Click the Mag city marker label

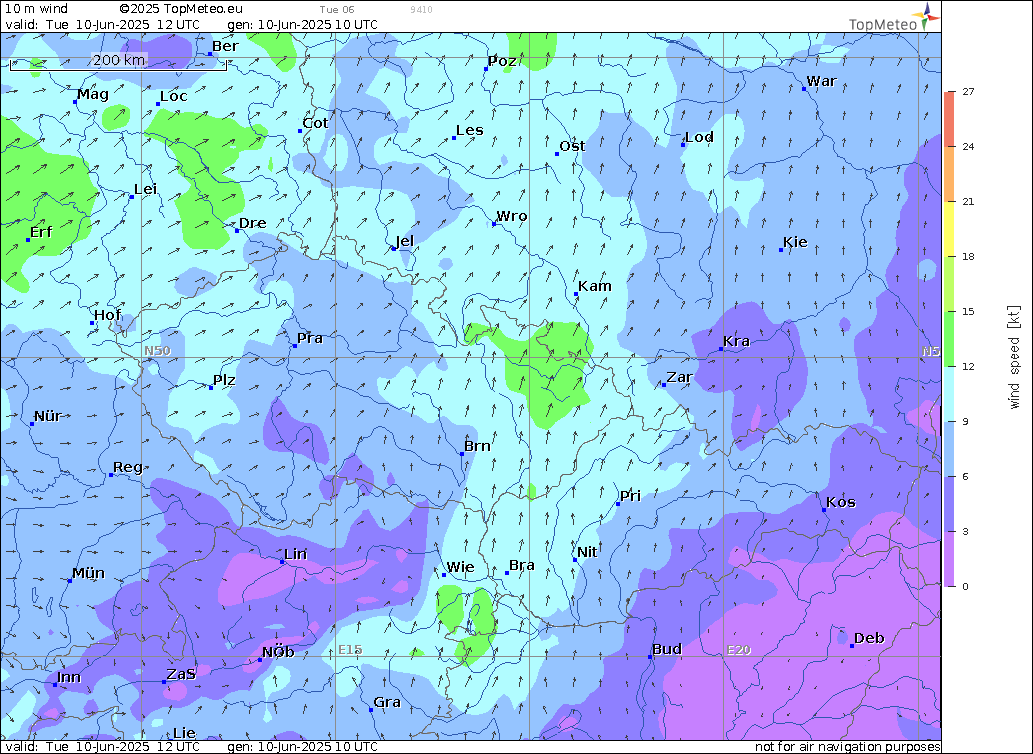[93, 94]
